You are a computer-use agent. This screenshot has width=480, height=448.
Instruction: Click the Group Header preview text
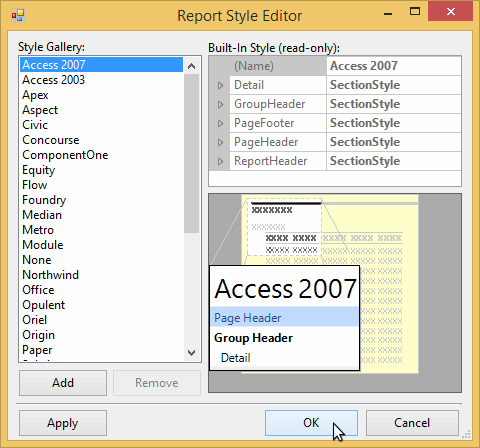click(x=253, y=338)
